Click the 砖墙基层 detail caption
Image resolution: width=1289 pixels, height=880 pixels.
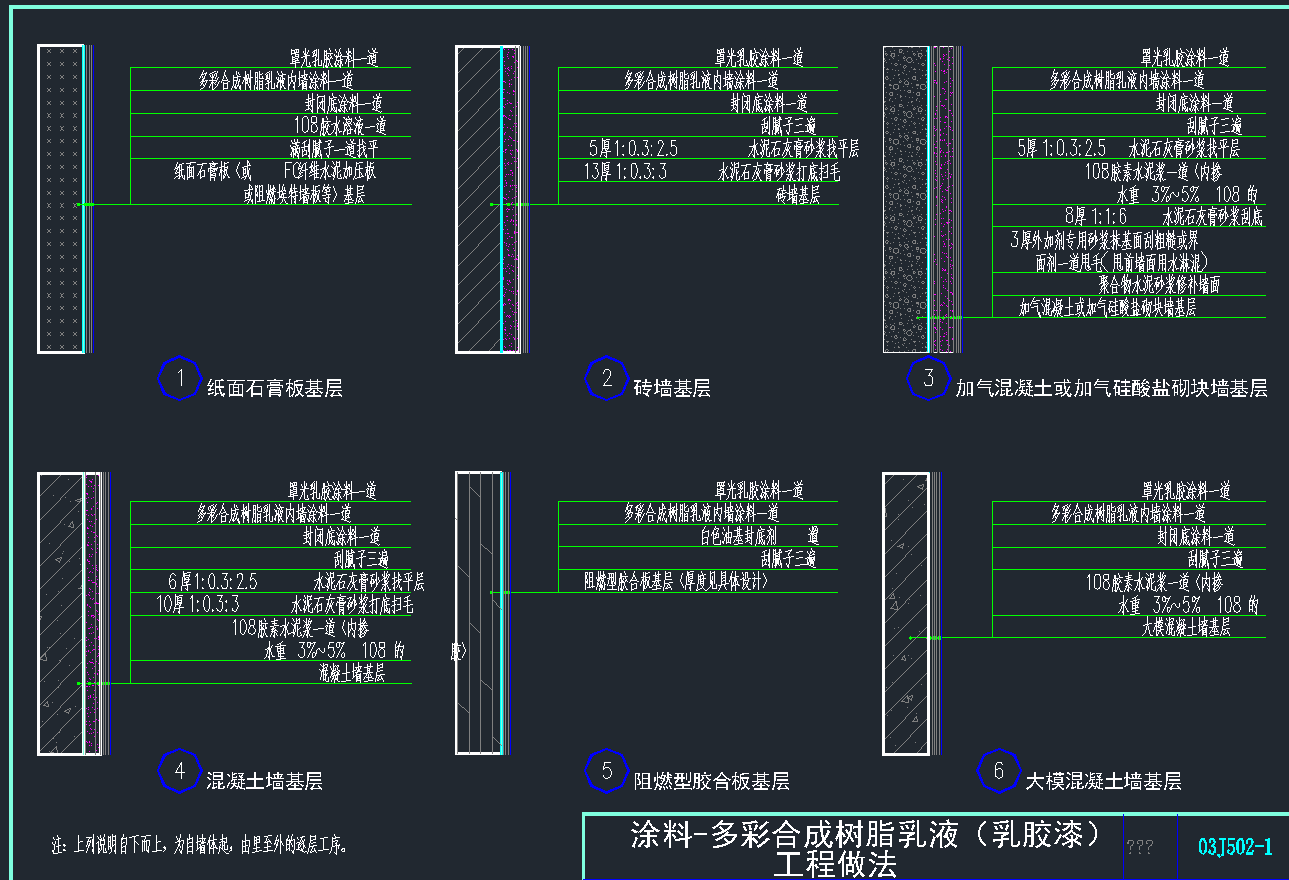[x=671, y=389]
